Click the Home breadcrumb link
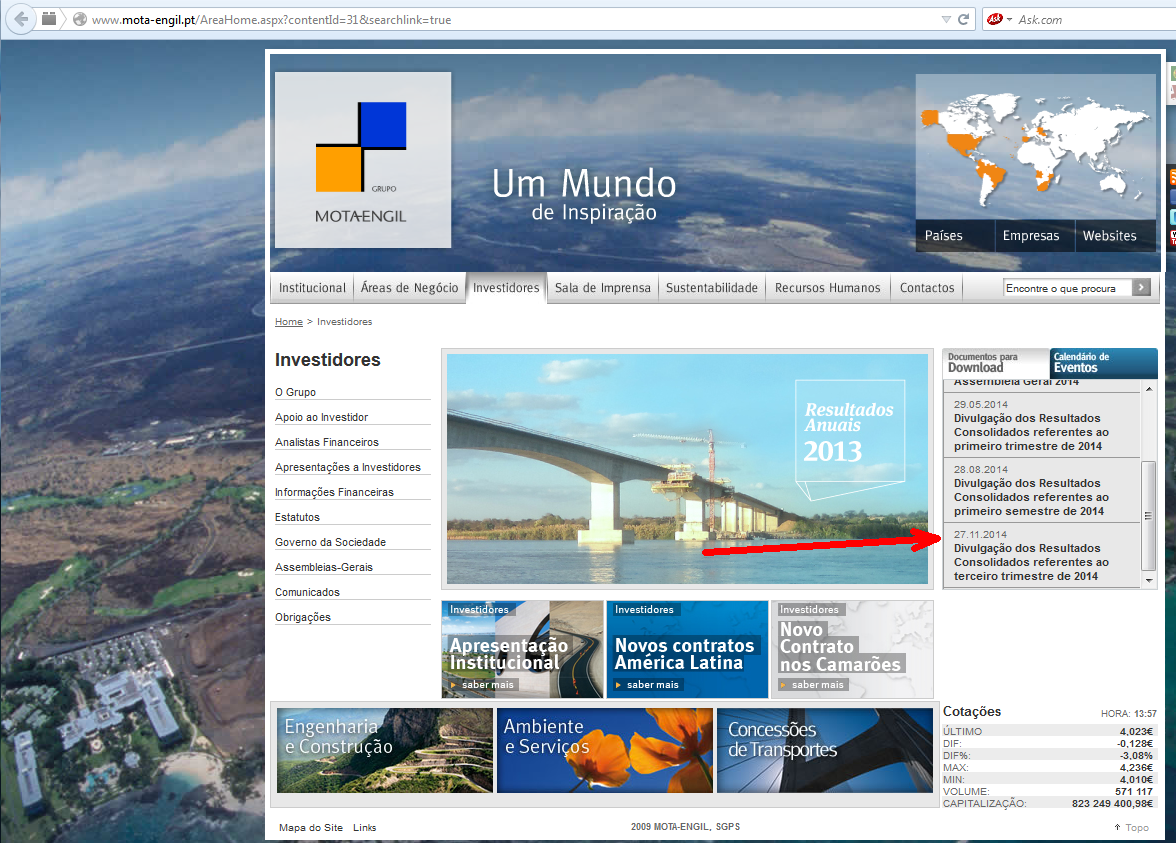This screenshot has width=1176, height=843. coord(289,322)
